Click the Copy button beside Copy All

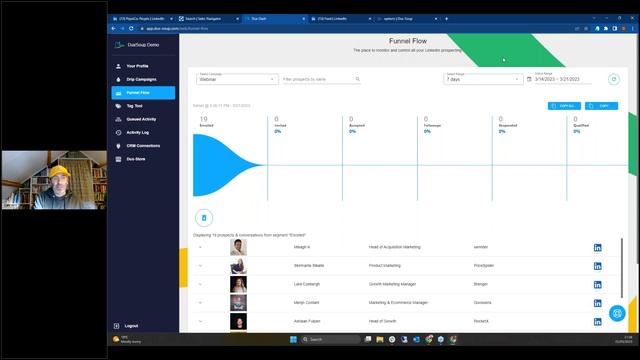[601, 106]
